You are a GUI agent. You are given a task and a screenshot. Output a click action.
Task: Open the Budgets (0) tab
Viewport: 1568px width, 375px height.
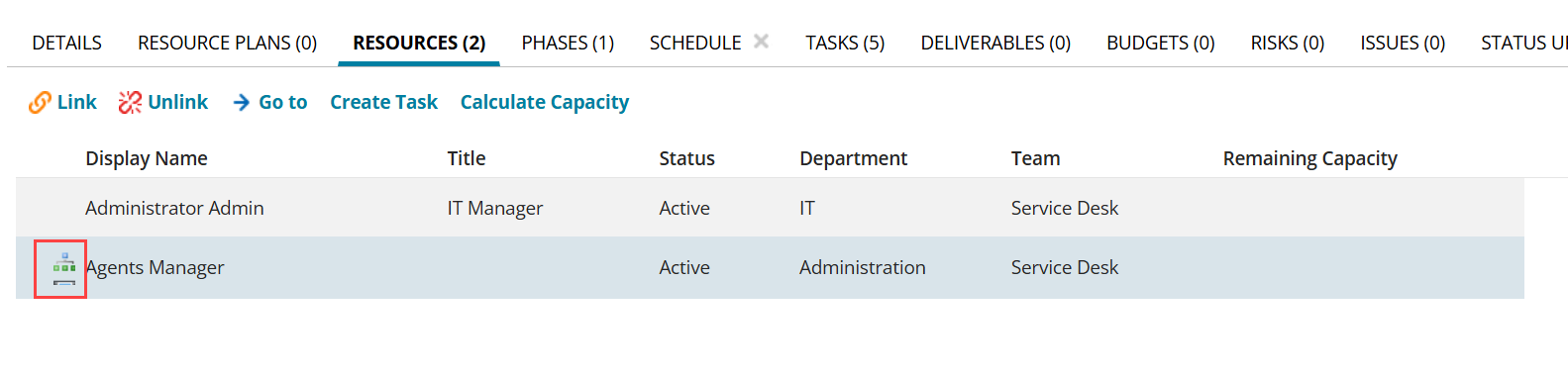(x=1161, y=43)
